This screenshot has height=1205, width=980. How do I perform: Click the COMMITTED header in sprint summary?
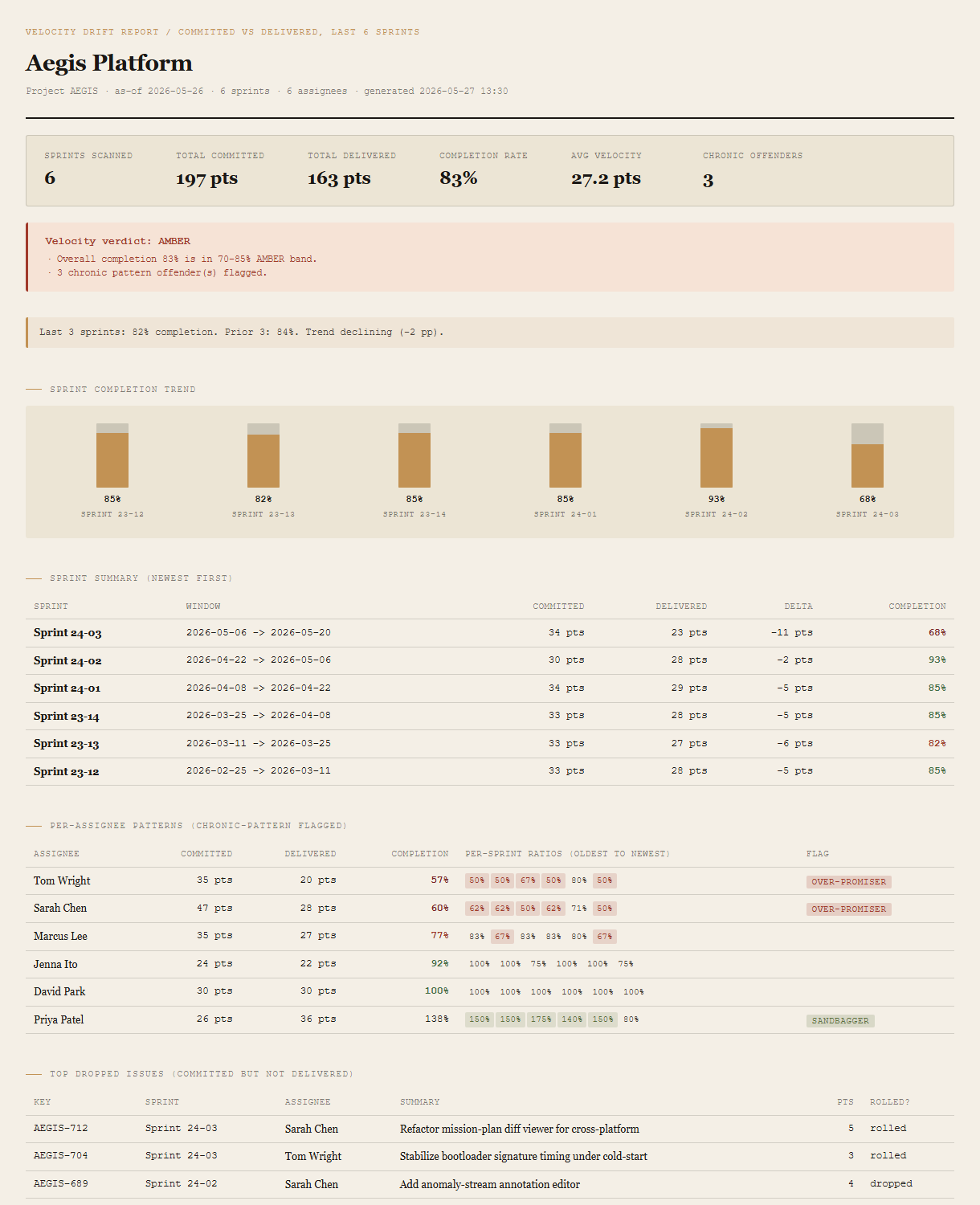558,607
